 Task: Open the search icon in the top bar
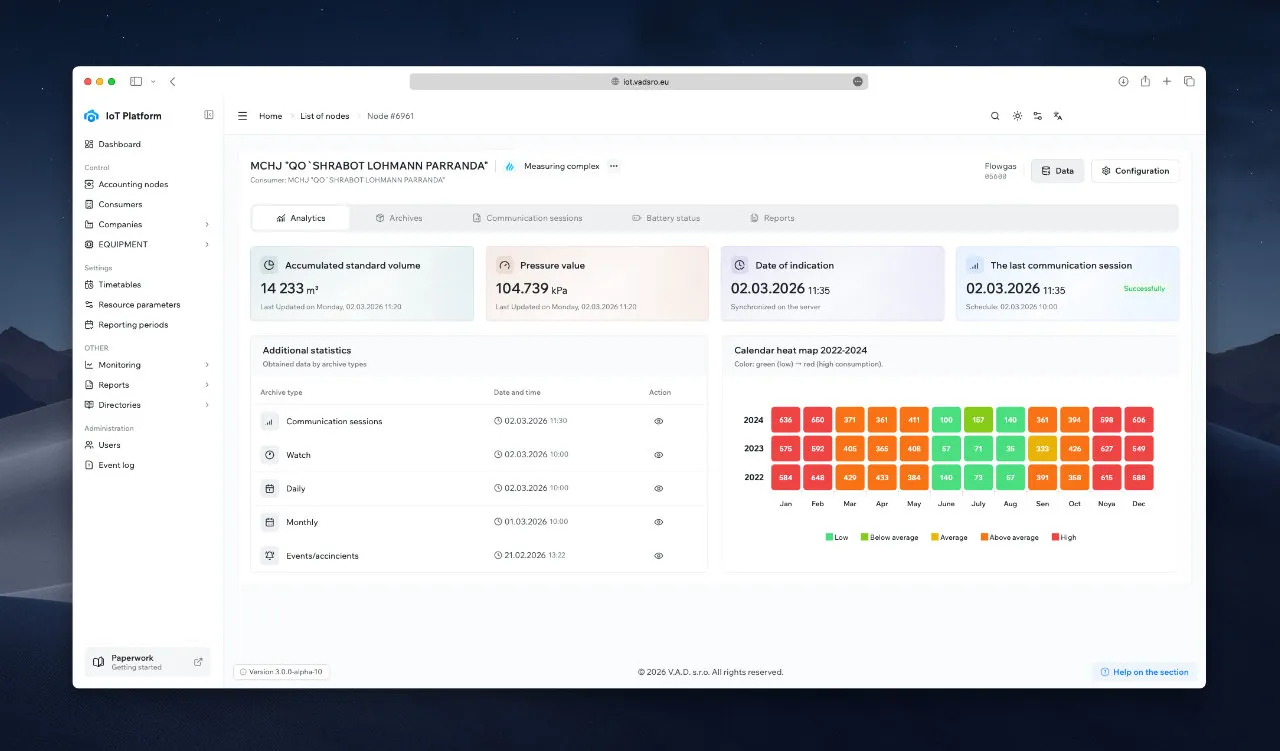tap(995, 116)
